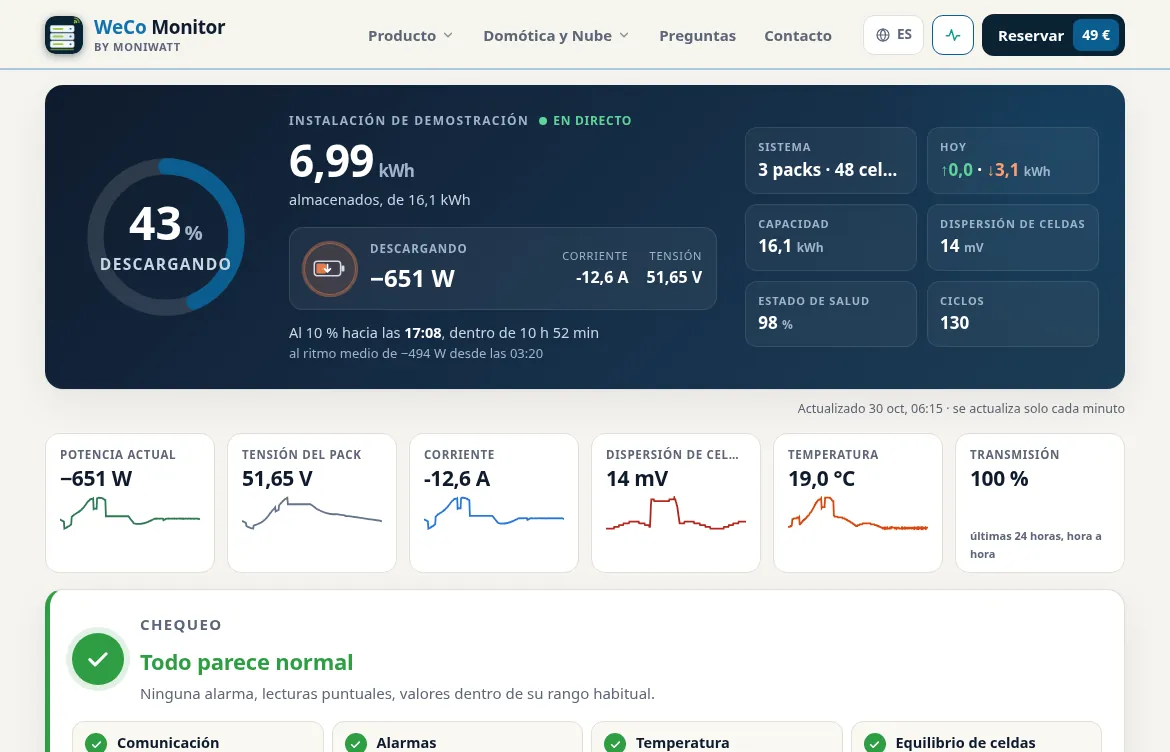
Task: Click the WeCo Monitor logo icon
Action: [64, 35]
